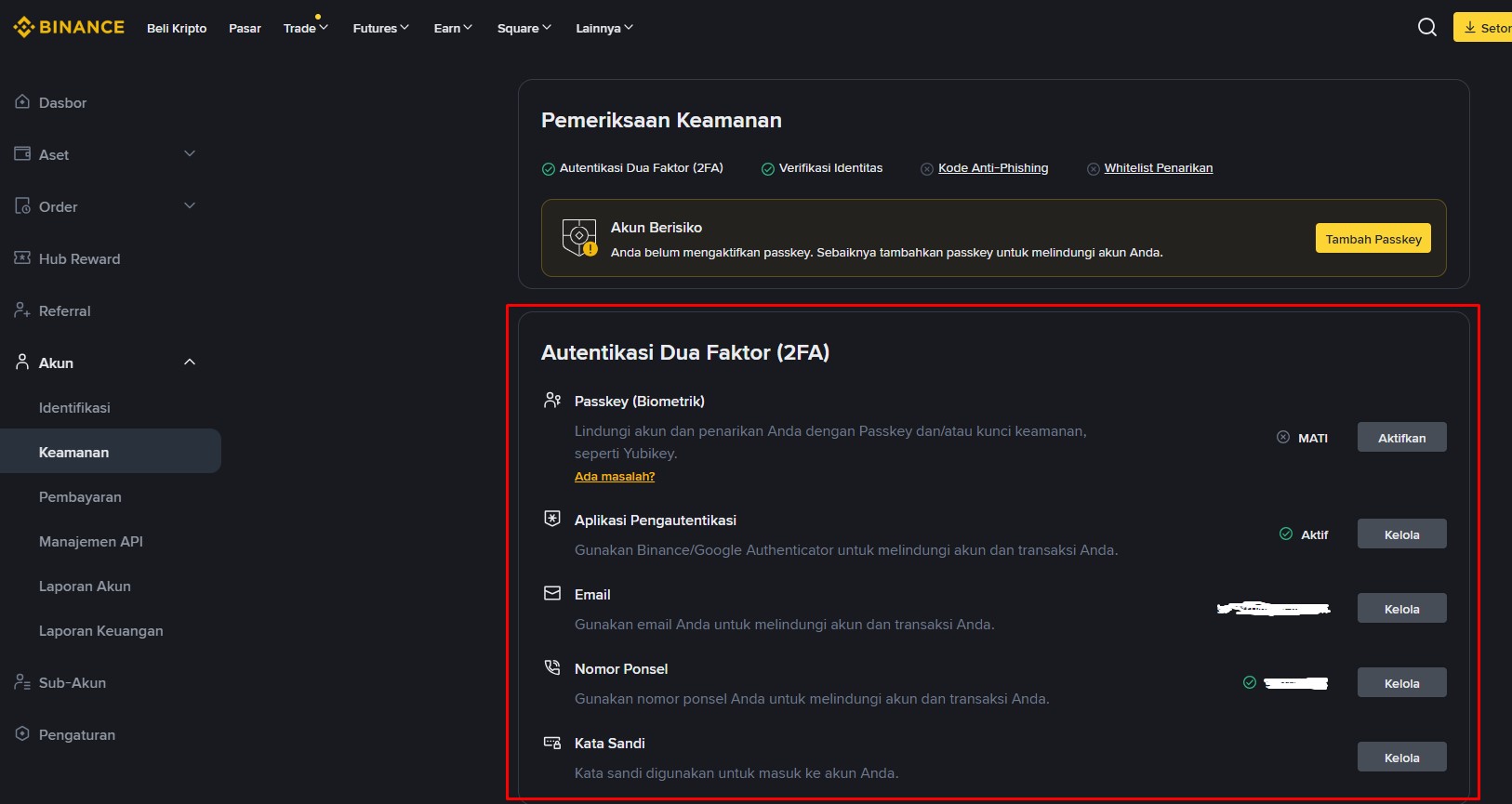1512x804 pixels.
Task: Open Laporan Akun in sidebar
Action: coord(85,586)
